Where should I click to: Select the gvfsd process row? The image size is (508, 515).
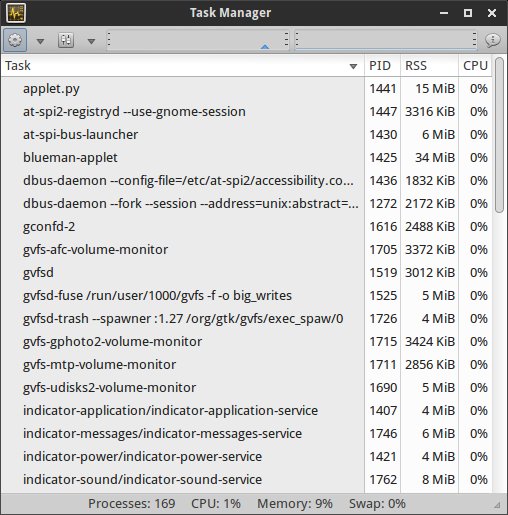point(247,273)
